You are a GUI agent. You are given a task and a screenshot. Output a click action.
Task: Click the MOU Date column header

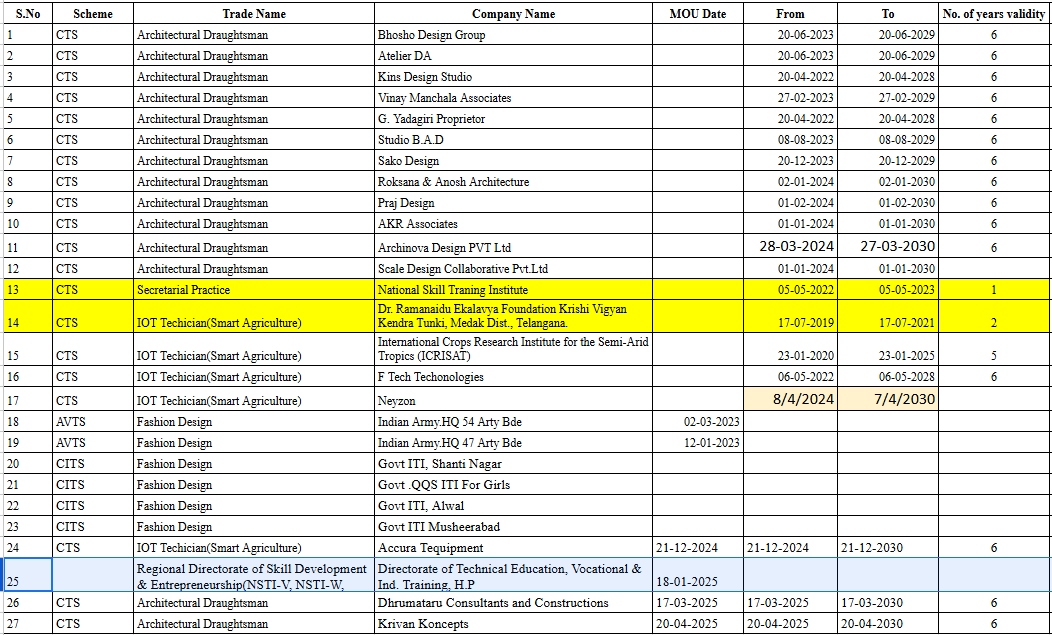[697, 14]
